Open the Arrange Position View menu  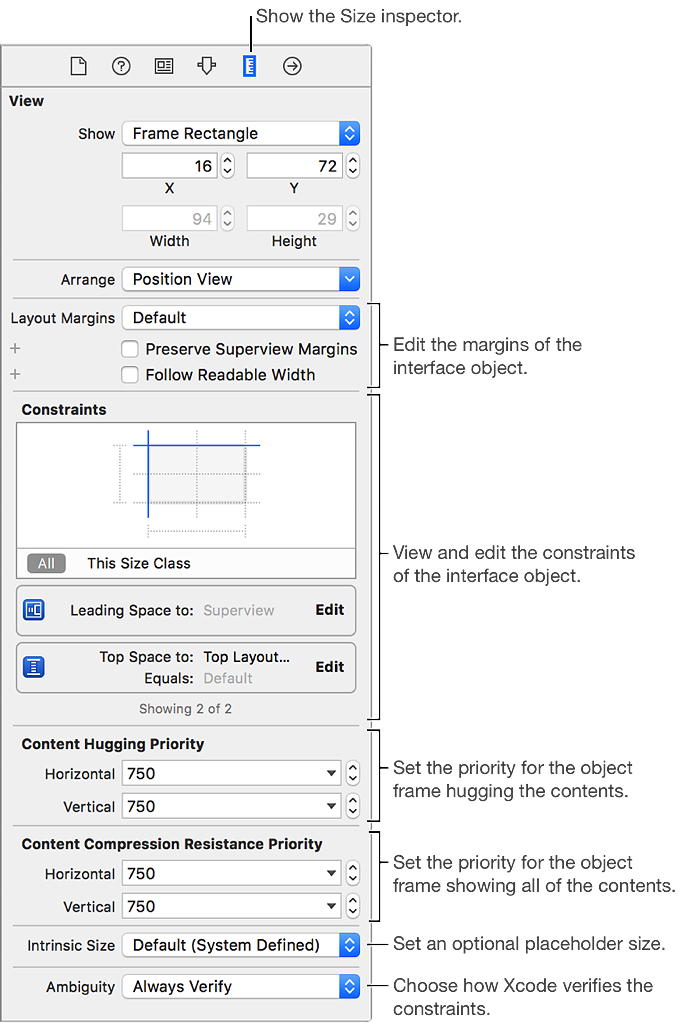(241, 279)
